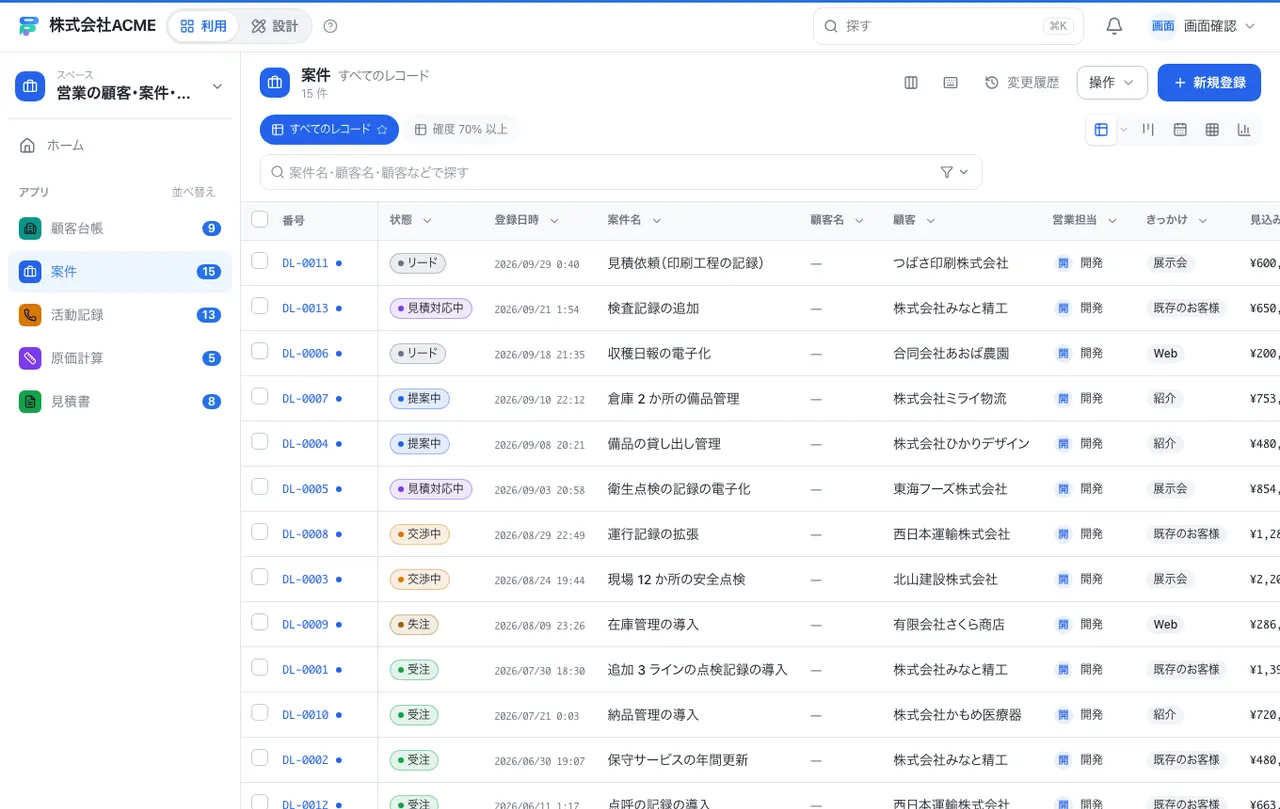Screen dimensions: 1280x809
Task: Switch to the chart view
Action: (1244, 129)
